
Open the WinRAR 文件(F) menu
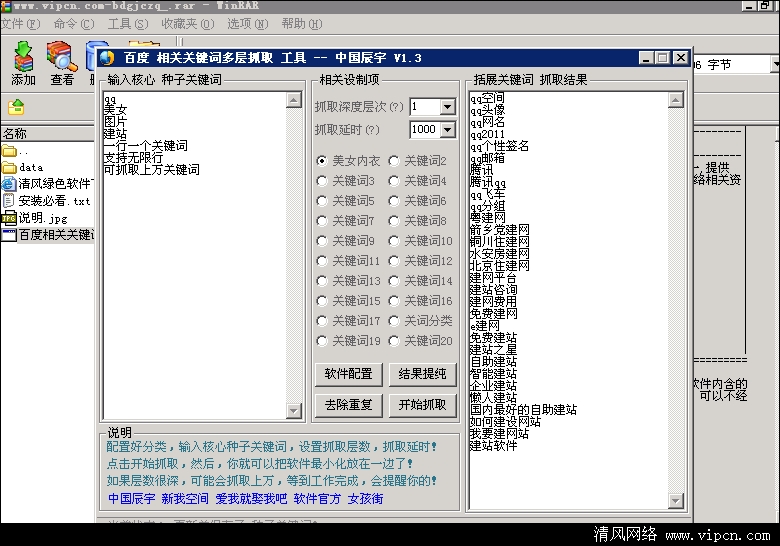(20, 24)
